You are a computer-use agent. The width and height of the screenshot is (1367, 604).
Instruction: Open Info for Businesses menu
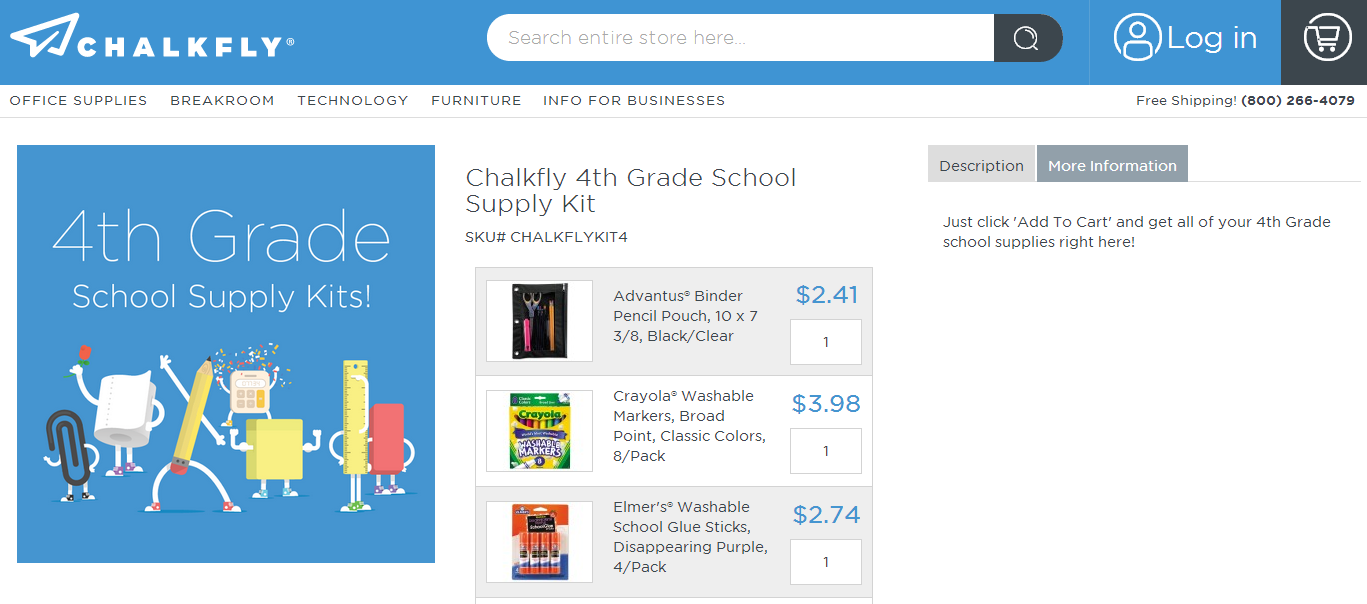point(634,100)
